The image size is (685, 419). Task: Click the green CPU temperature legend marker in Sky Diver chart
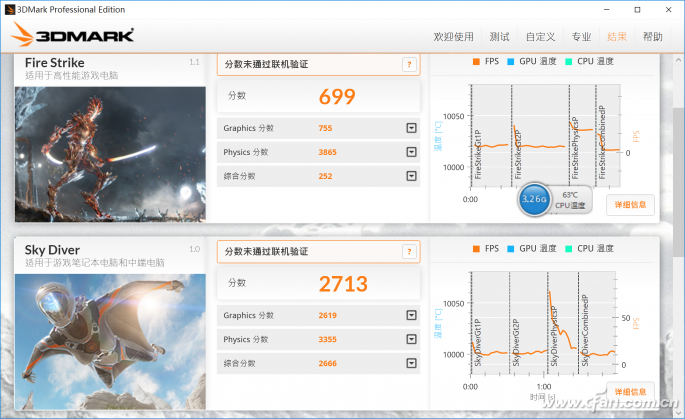pyautogui.click(x=568, y=249)
